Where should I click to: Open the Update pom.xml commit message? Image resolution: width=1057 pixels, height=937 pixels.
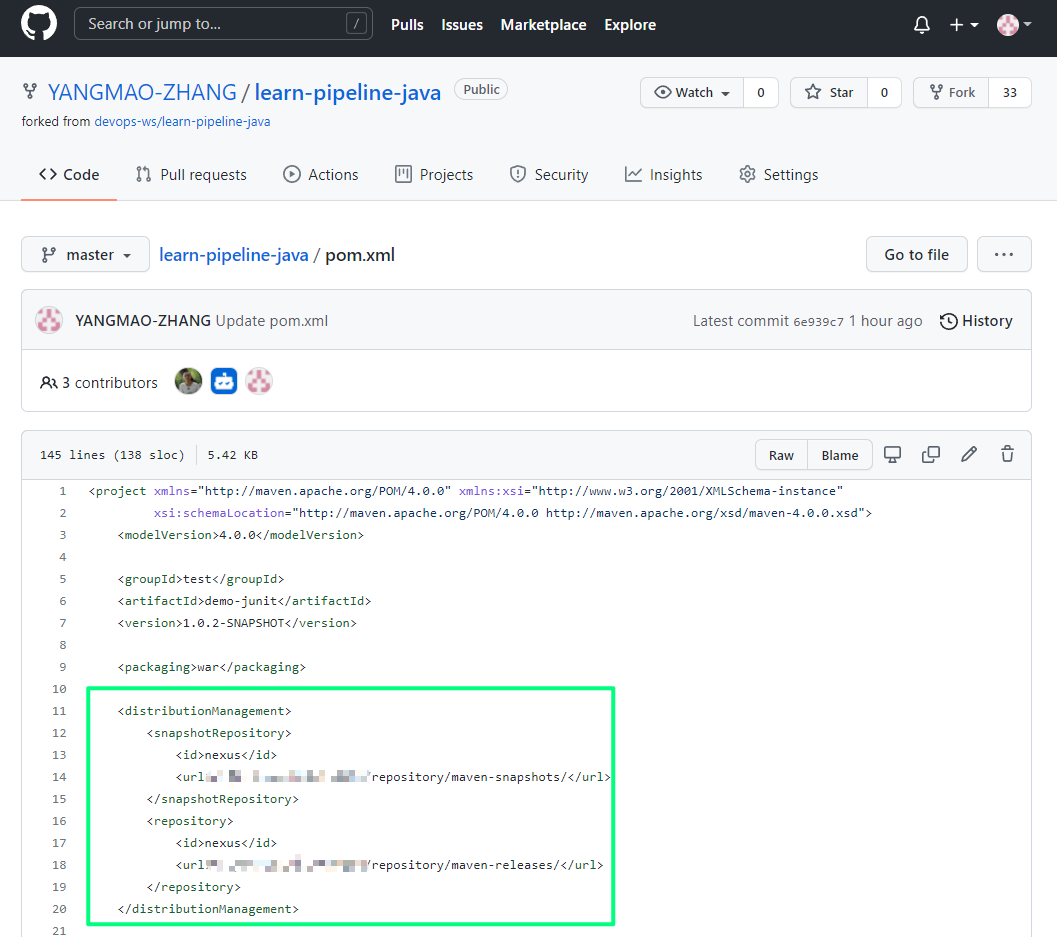click(x=272, y=321)
